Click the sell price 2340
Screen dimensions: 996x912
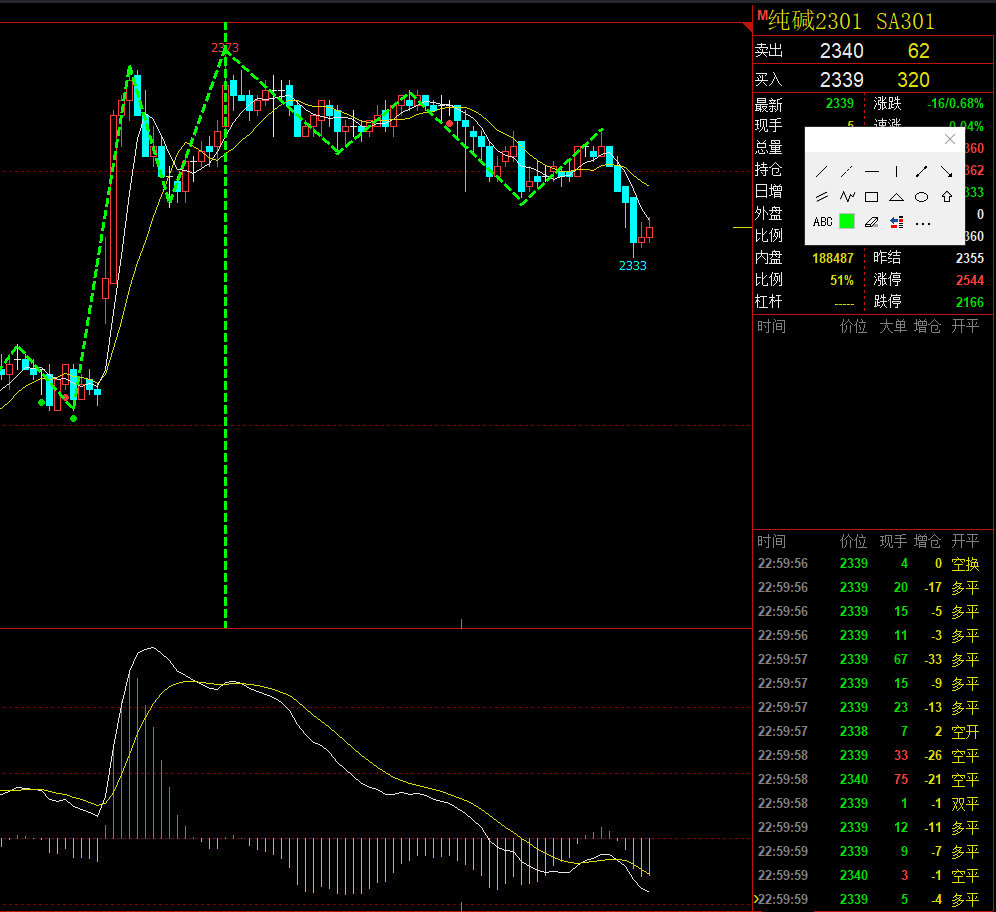coord(842,51)
